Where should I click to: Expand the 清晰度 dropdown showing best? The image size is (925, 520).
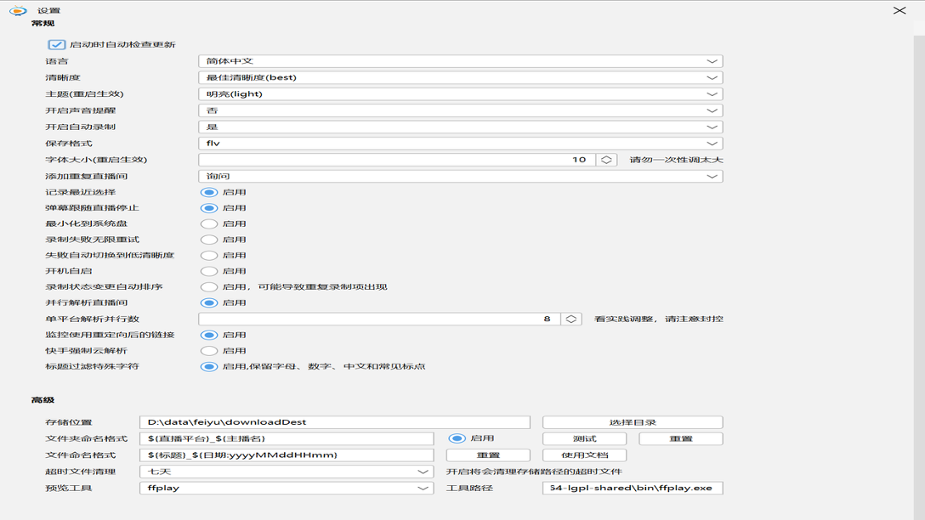tap(460, 77)
